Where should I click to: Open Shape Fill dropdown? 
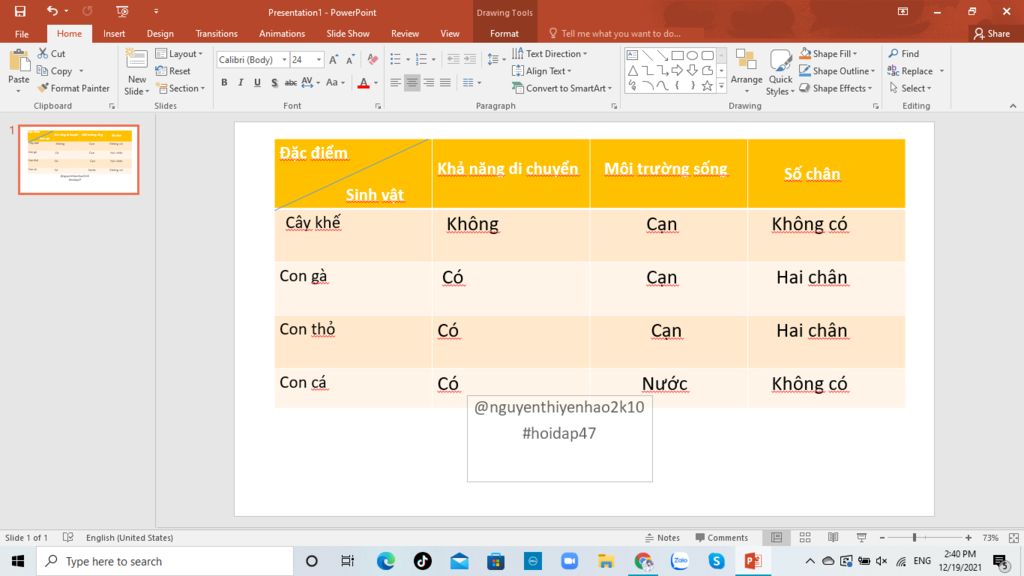829,54
